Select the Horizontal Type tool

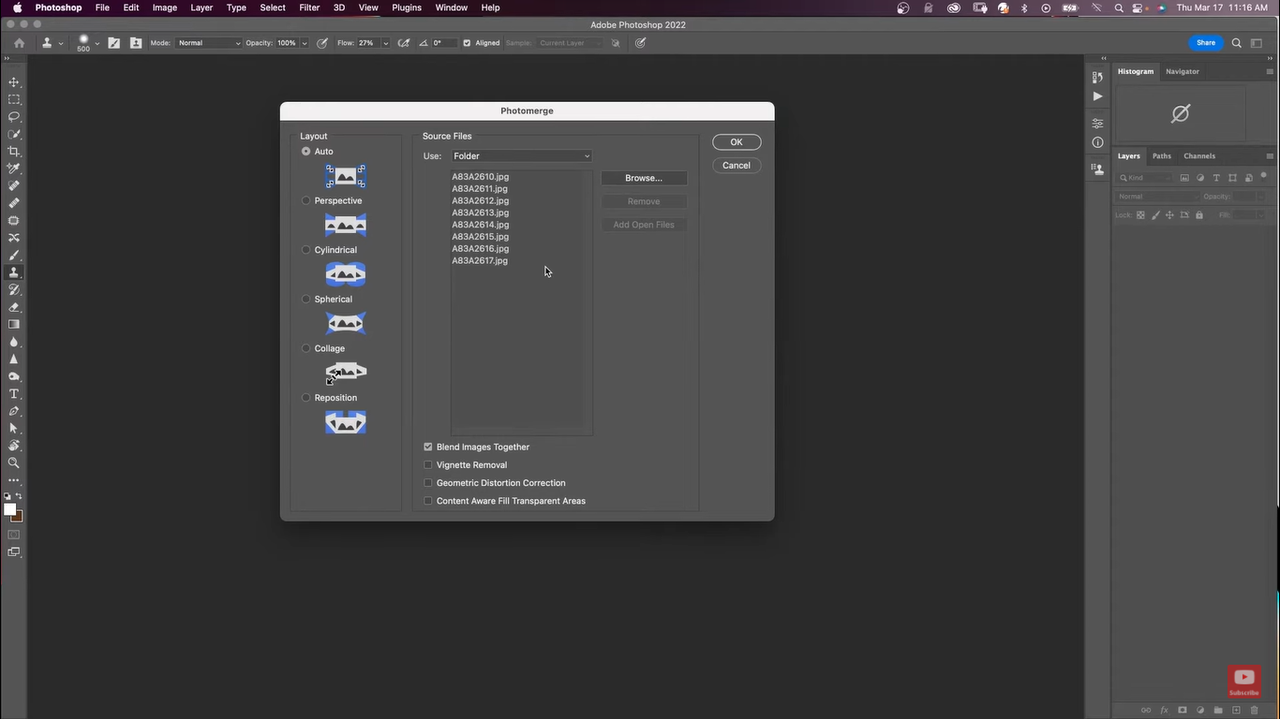(14, 394)
